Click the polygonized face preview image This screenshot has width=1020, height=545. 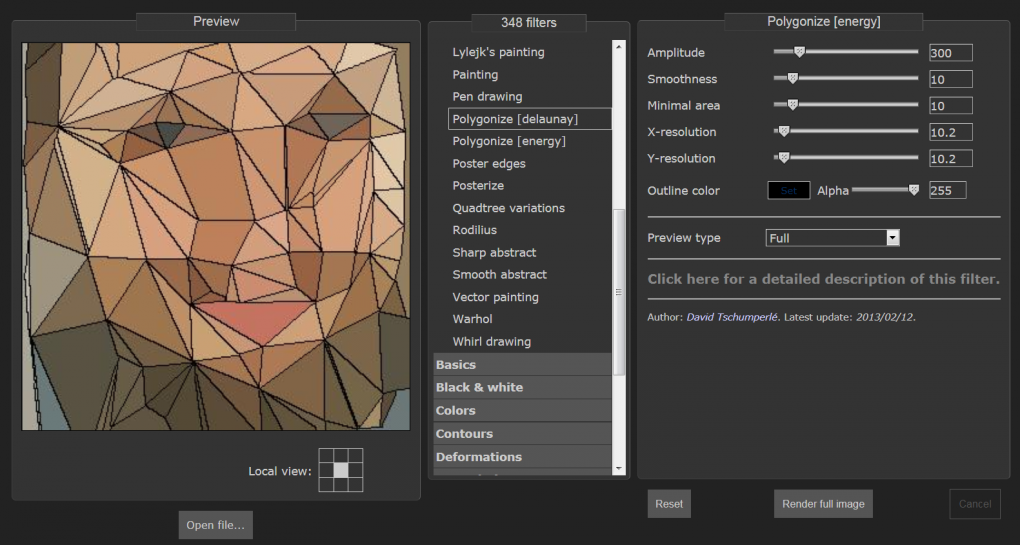pos(216,237)
